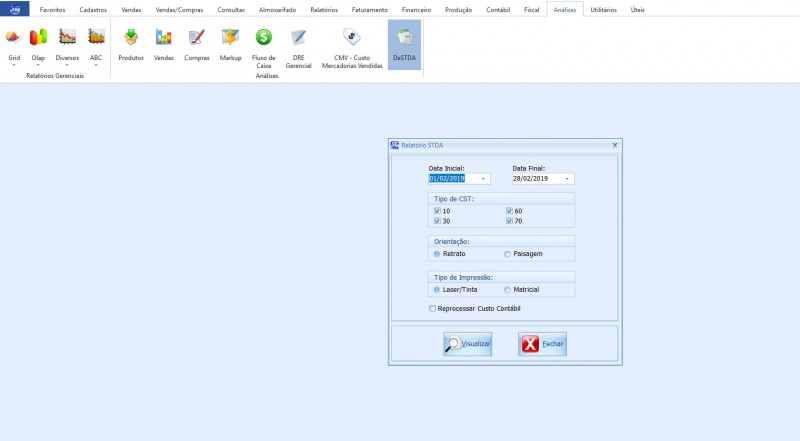Choose Matricial print type
The height and width of the screenshot is (441, 800).
click(508, 289)
